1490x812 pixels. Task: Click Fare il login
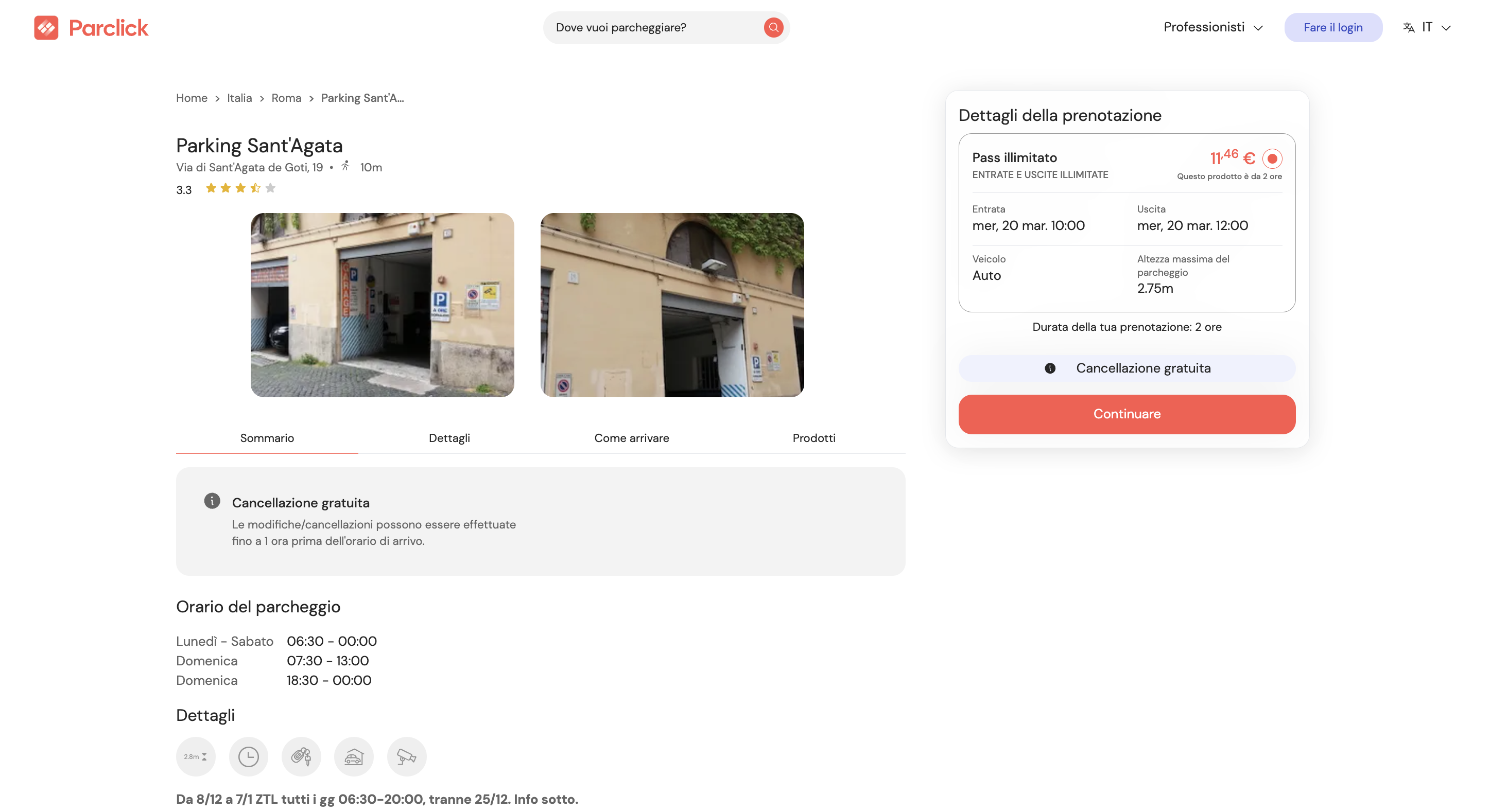pyautogui.click(x=1333, y=27)
